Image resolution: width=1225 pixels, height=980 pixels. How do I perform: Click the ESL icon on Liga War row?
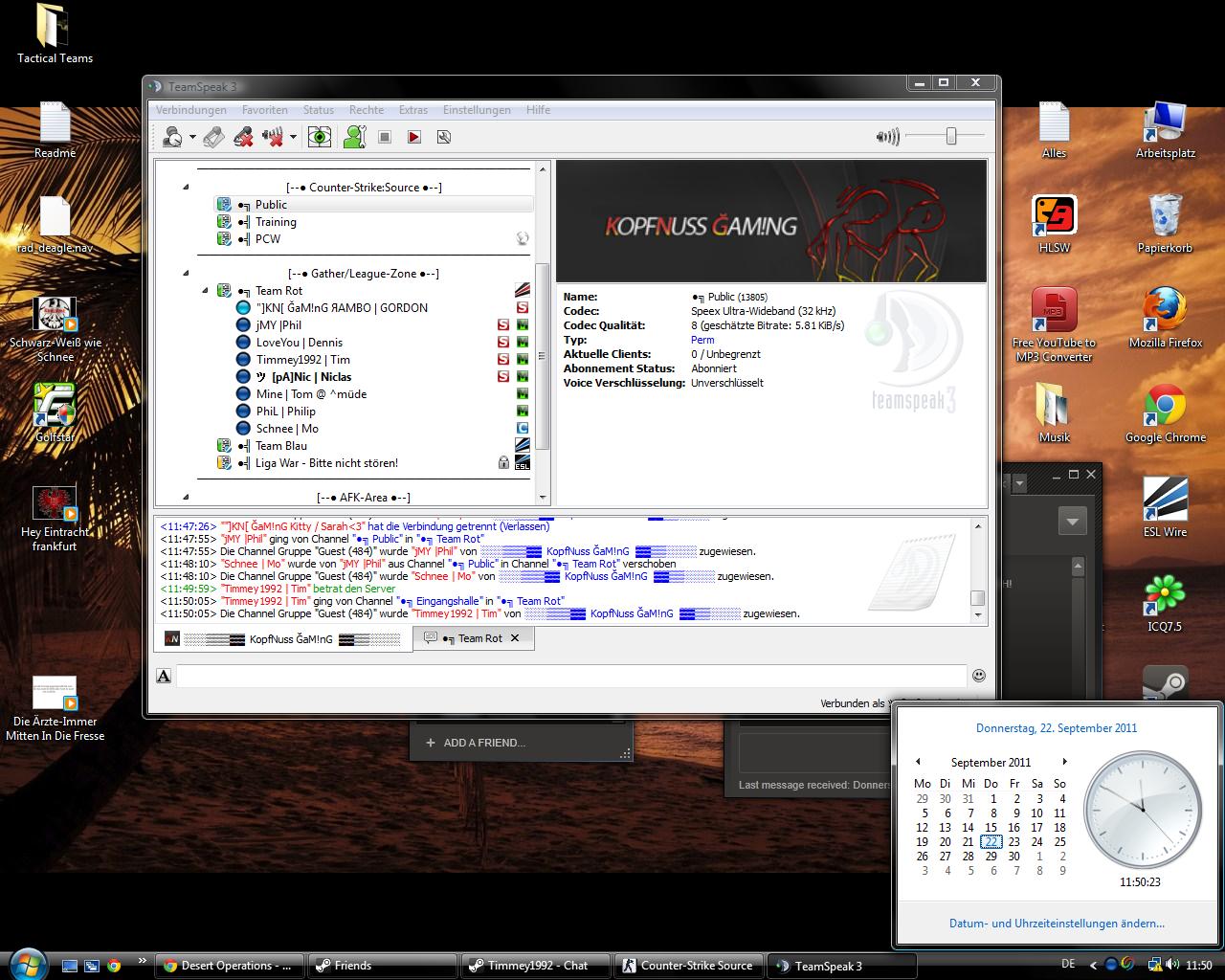tap(523, 463)
